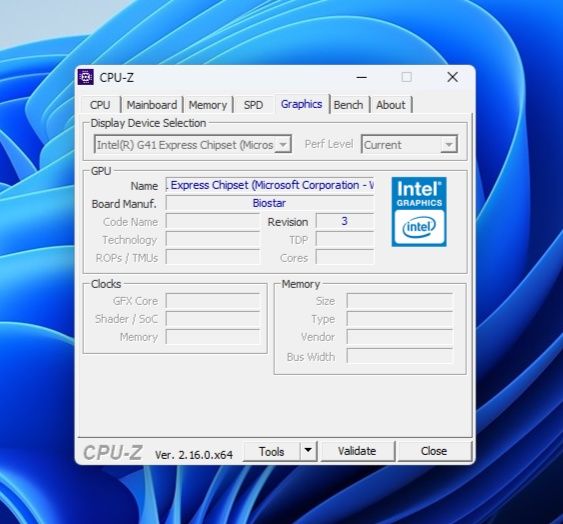
Task: Click the Tools button
Action: (271, 451)
